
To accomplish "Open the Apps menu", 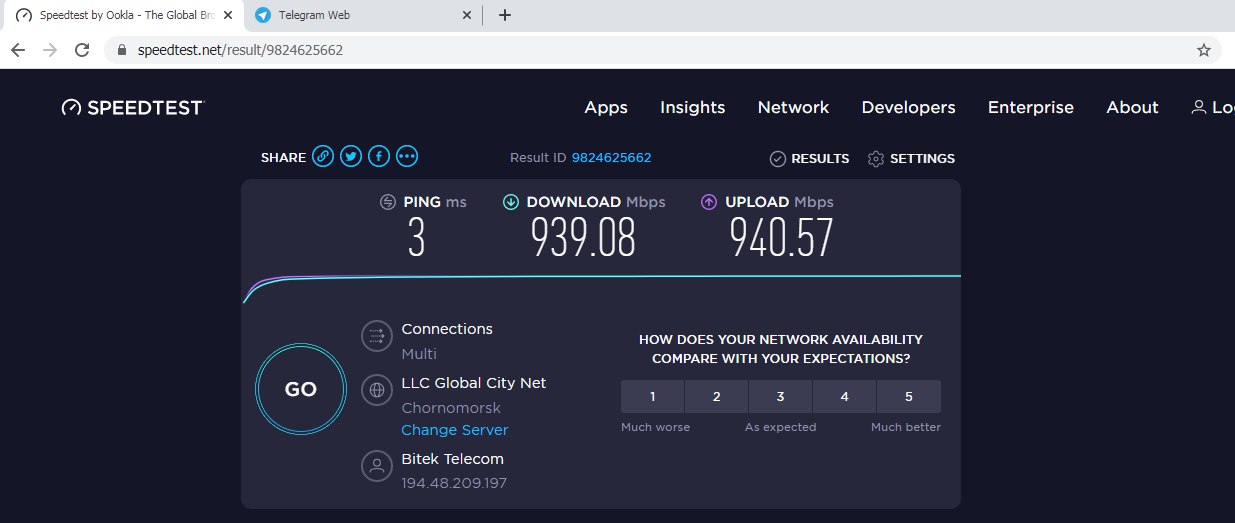I will click(x=606, y=107).
